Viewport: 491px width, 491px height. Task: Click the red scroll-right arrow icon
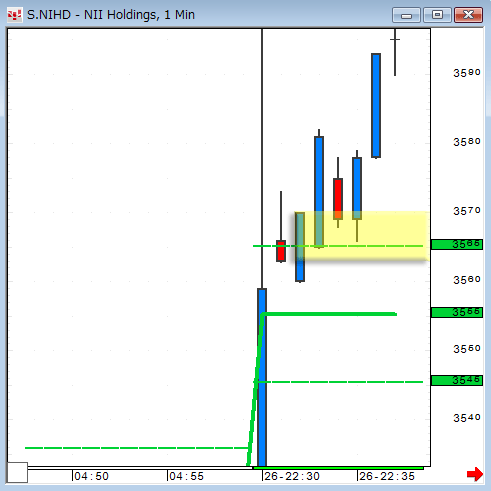point(475,474)
